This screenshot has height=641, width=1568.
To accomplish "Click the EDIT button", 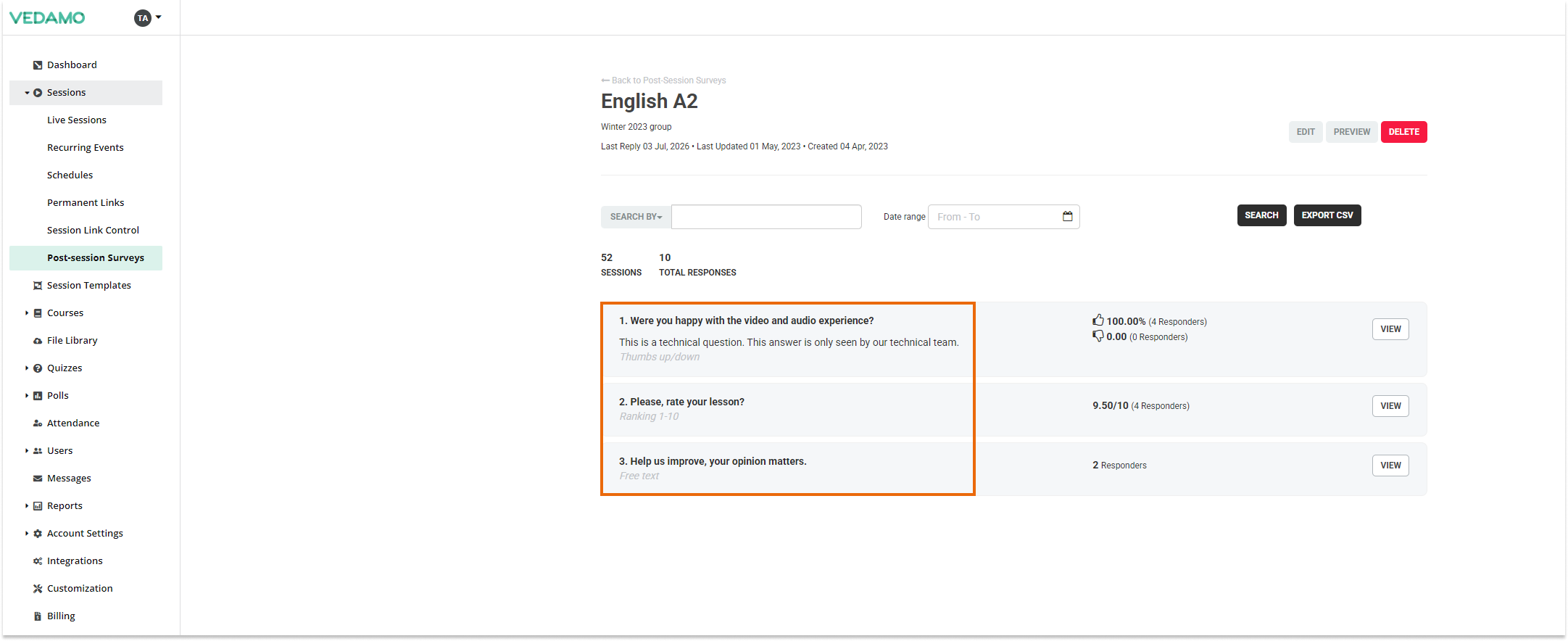I will pos(1306,132).
